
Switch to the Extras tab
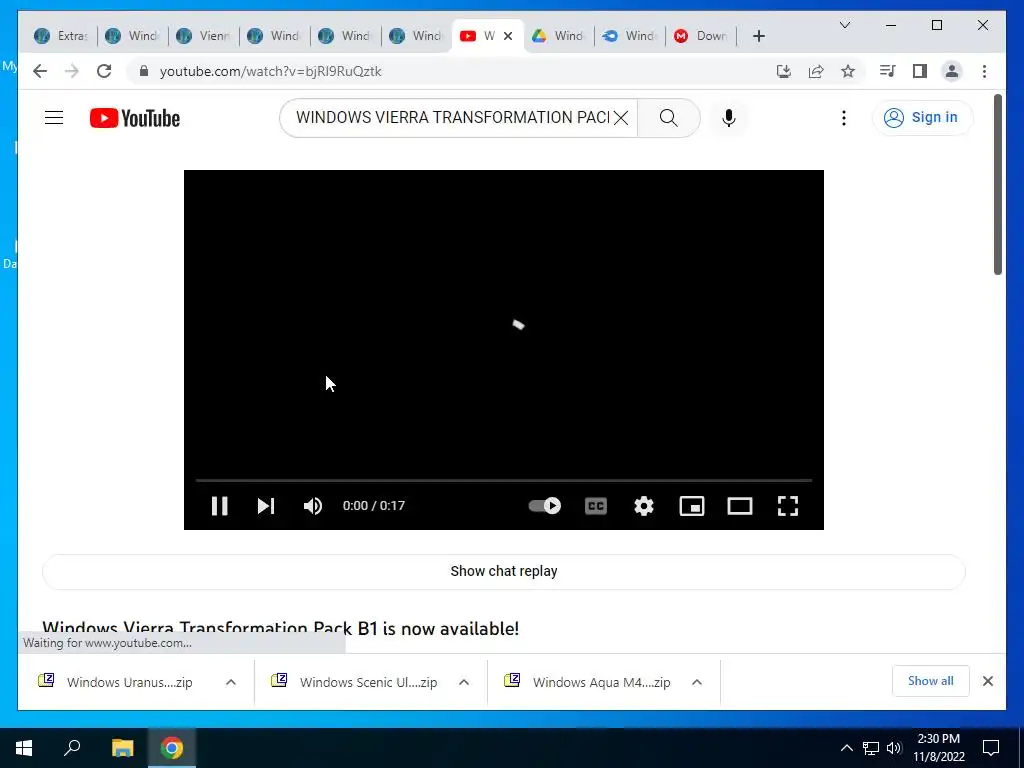(x=61, y=36)
